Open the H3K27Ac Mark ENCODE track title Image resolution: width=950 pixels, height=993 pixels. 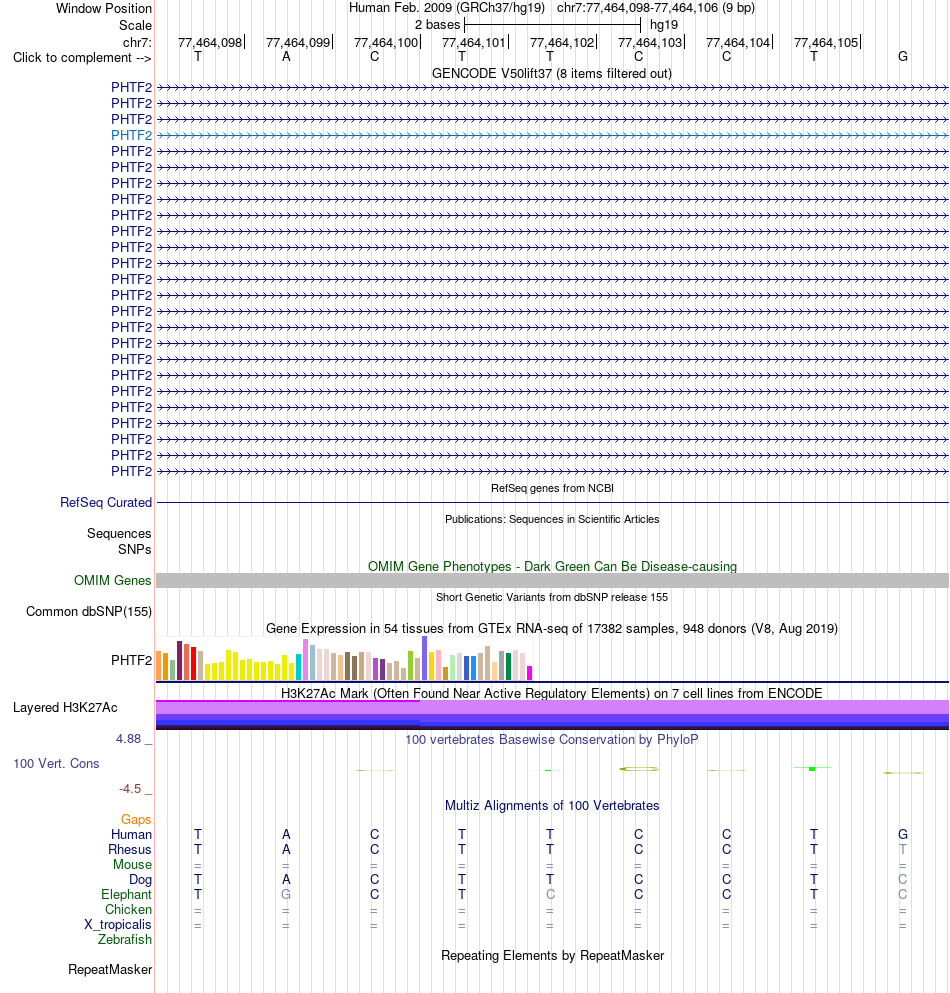pyautogui.click(x=552, y=693)
